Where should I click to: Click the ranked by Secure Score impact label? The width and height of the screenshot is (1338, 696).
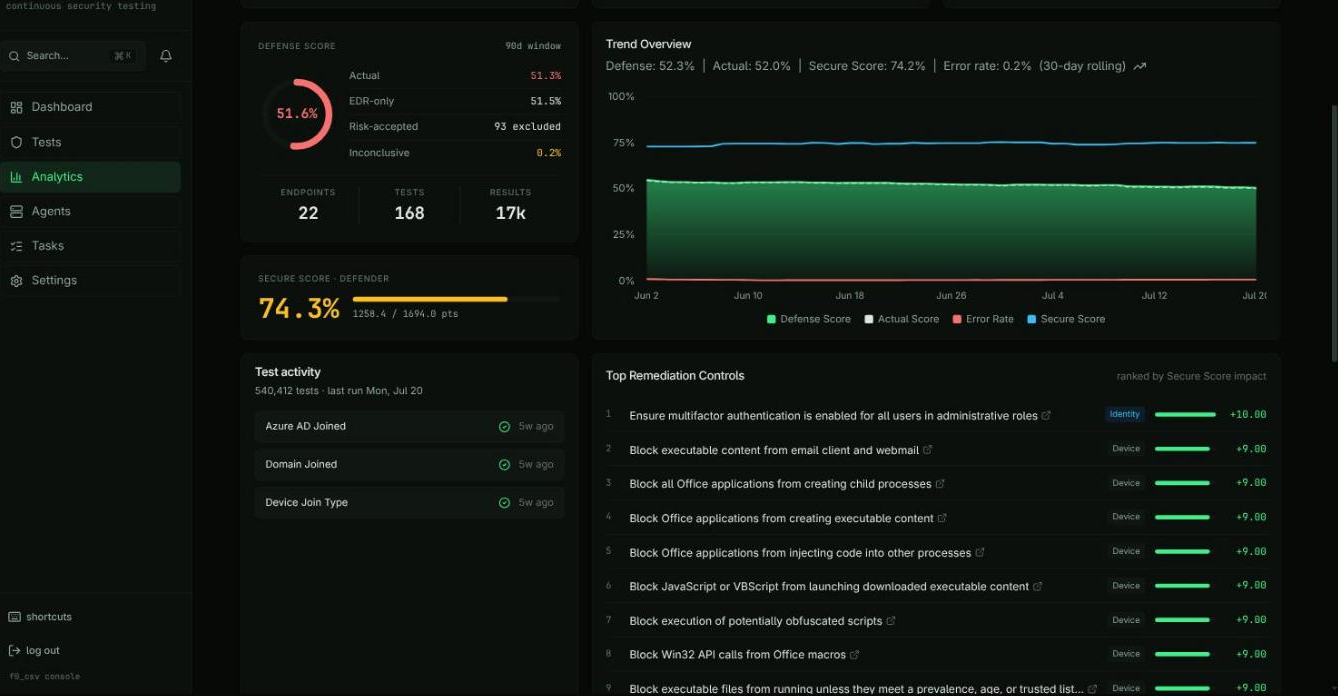coord(1191,377)
